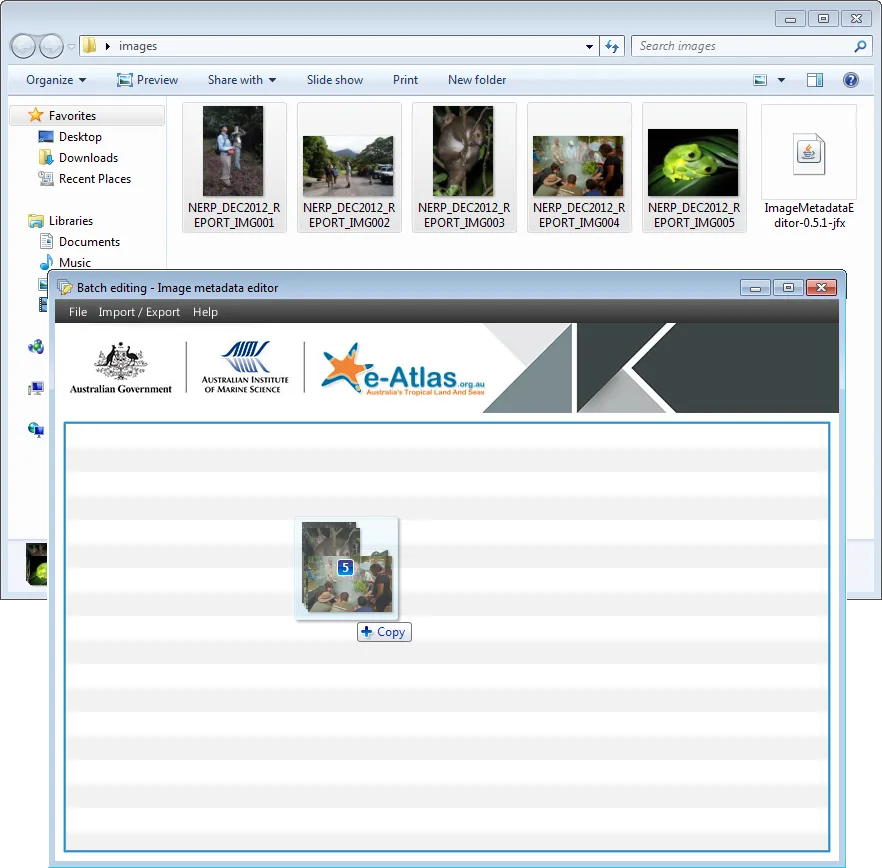The height and width of the screenshot is (868, 882).
Task: Select thumbnail NERP_DEC2012_REPORT_IMG001
Action: click(234, 168)
